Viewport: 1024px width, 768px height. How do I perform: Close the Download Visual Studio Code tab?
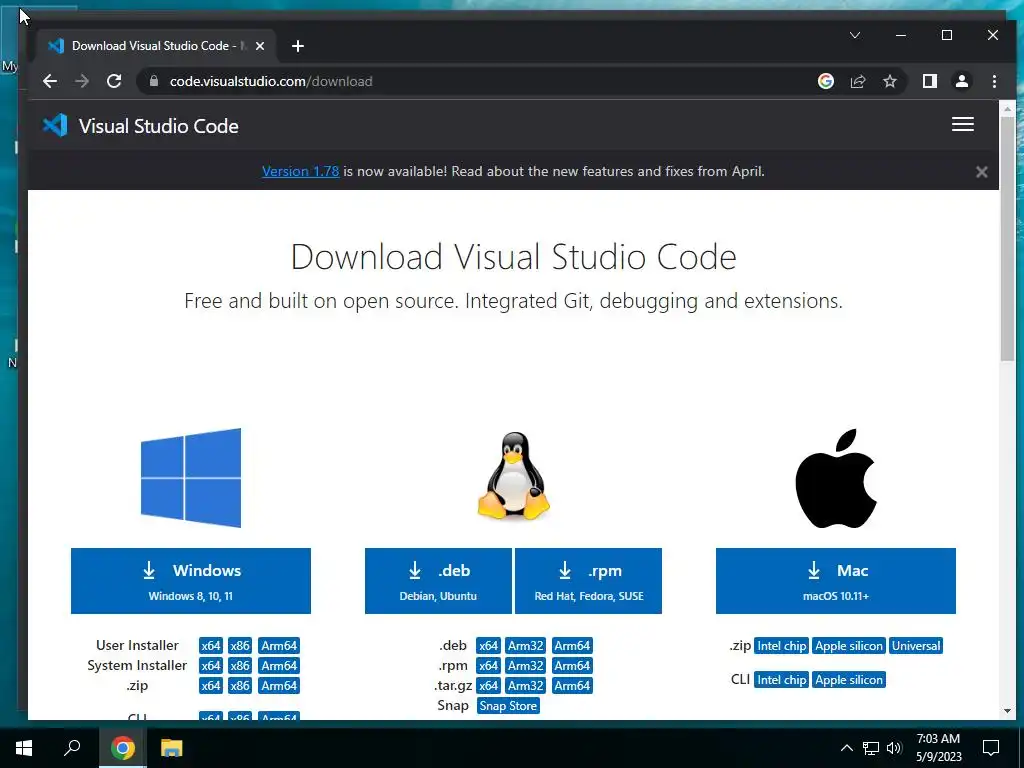click(260, 46)
